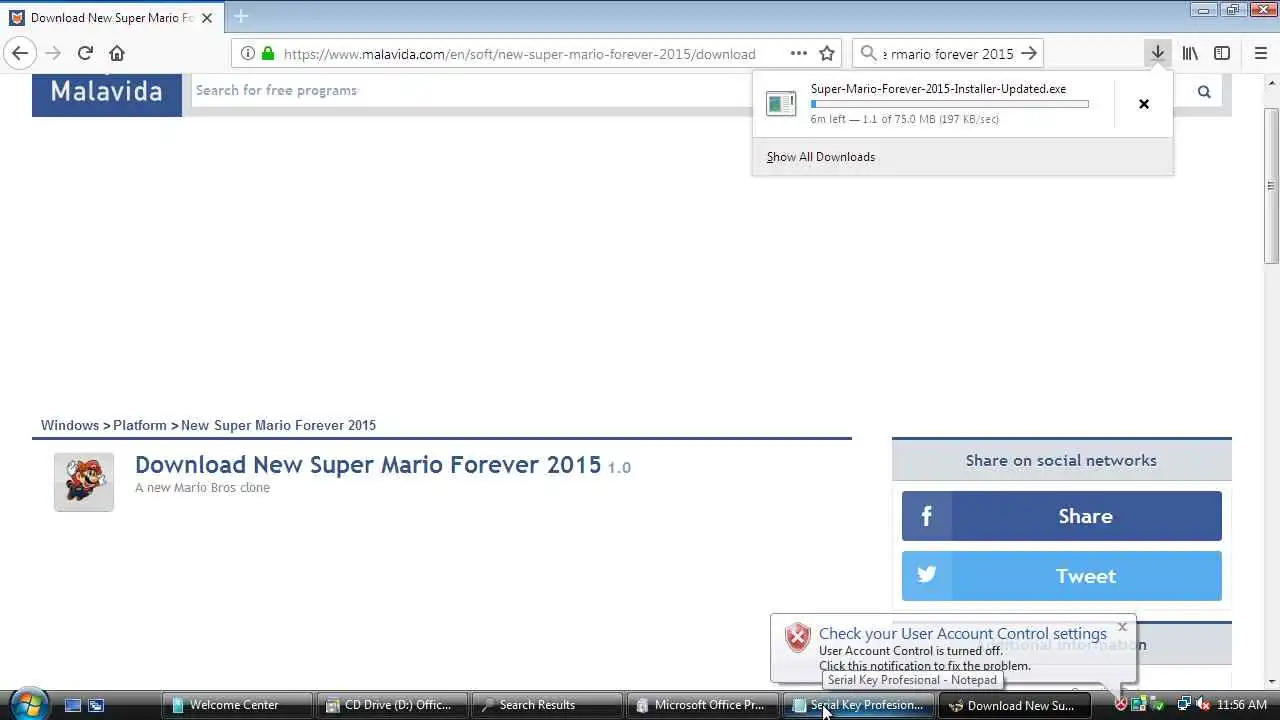1280x720 pixels.
Task: Cancel the Super Mario installer download
Action: [x=1144, y=104]
